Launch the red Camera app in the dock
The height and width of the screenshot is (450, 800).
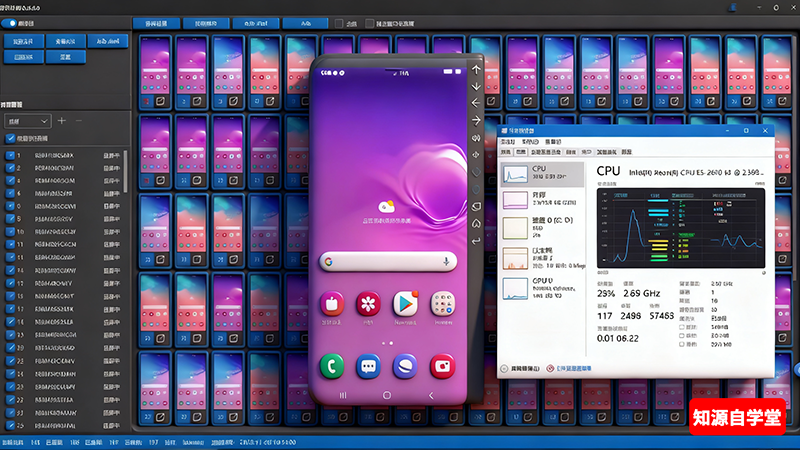(x=442, y=366)
